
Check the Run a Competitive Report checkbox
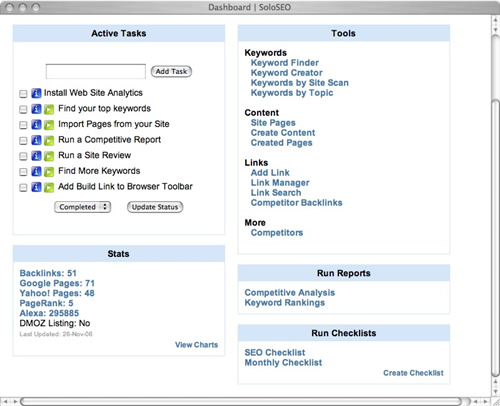23,141
